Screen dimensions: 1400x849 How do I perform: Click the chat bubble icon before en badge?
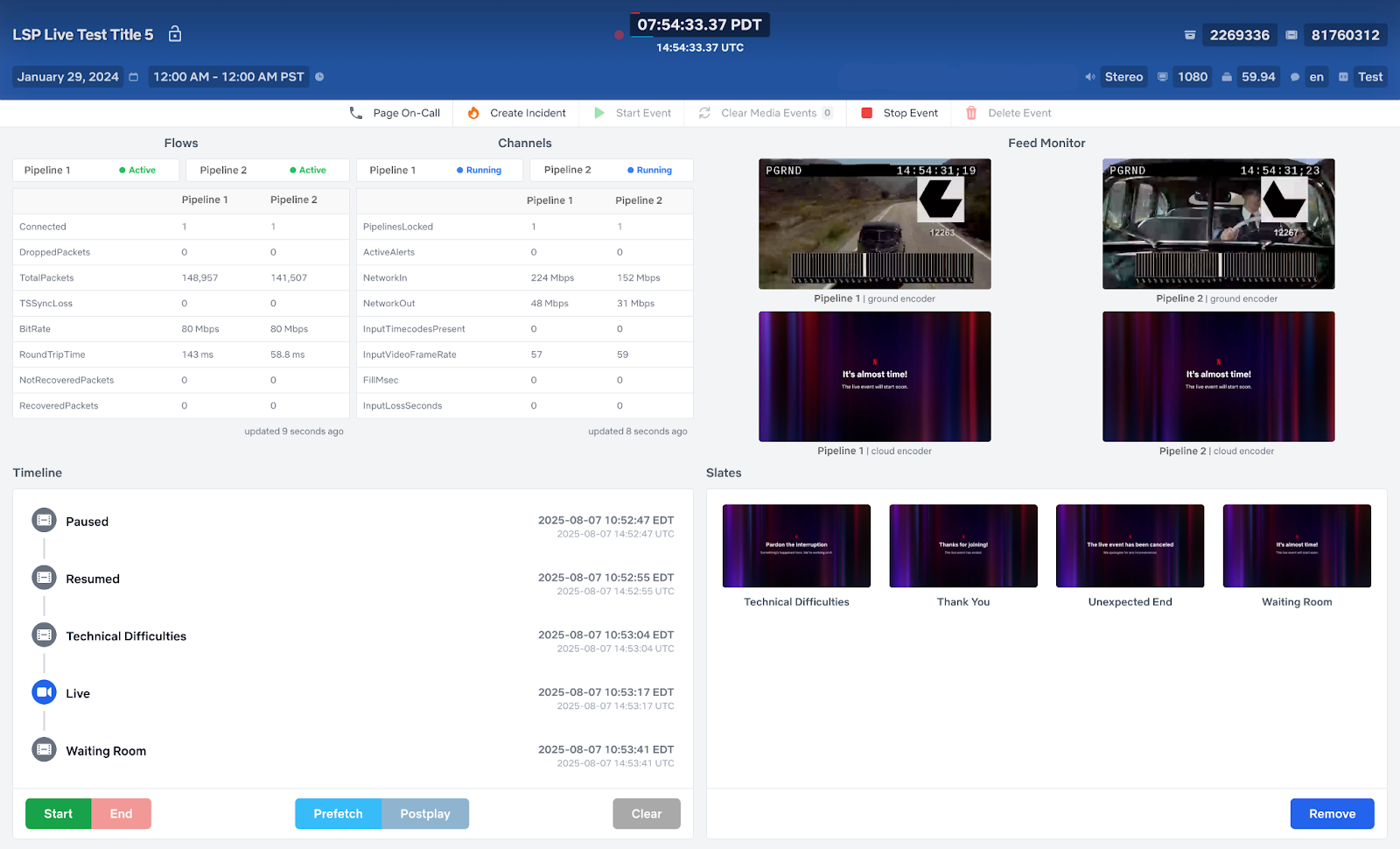point(1294,76)
